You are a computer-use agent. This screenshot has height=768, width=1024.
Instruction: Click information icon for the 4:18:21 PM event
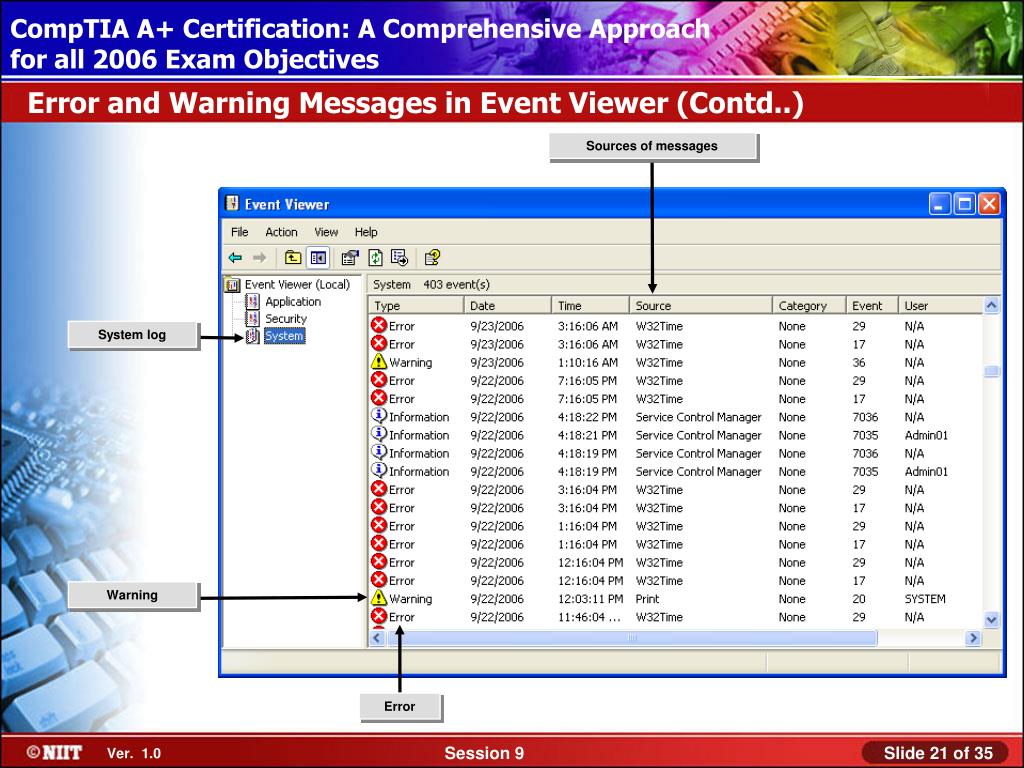379,434
